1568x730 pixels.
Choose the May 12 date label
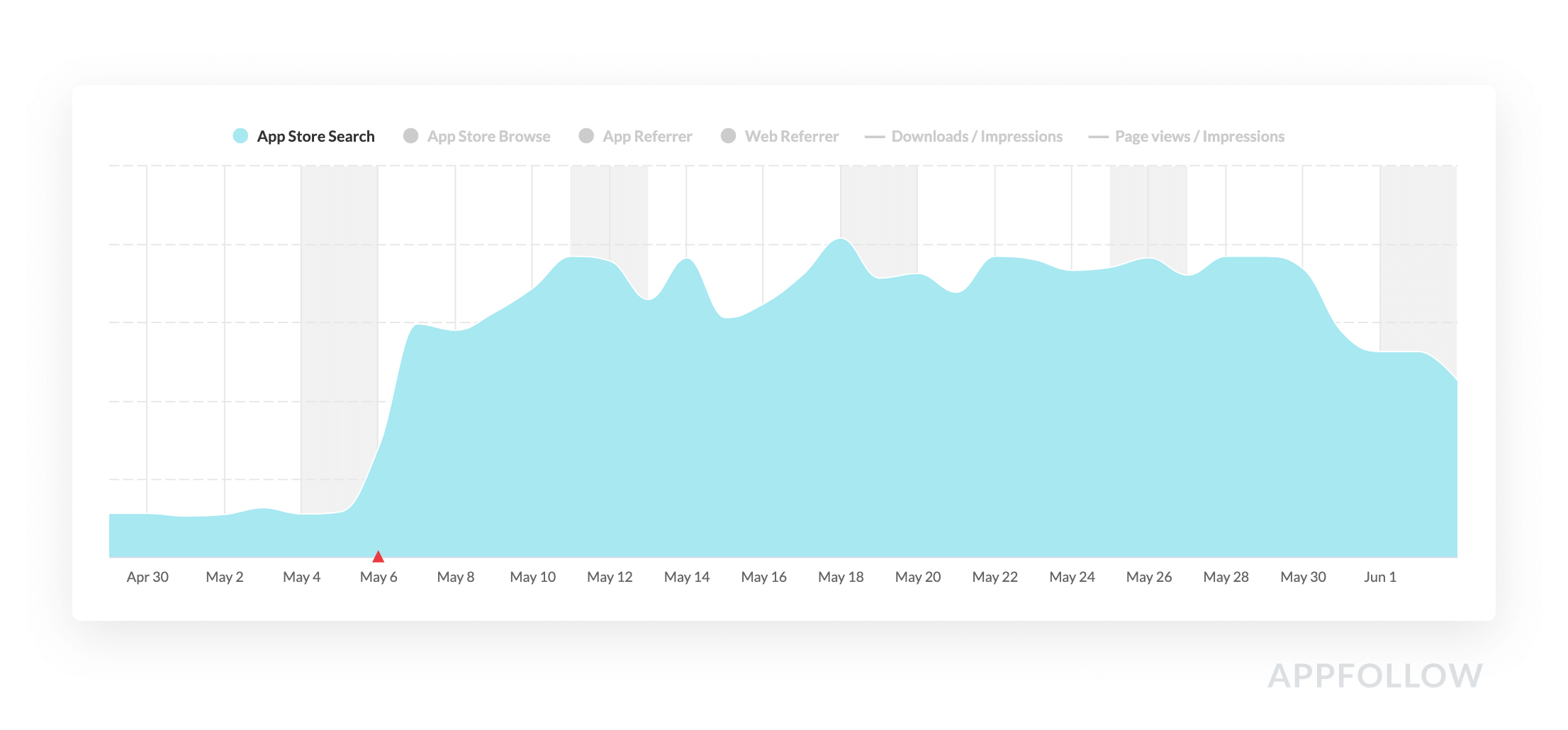pyautogui.click(x=610, y=577)
